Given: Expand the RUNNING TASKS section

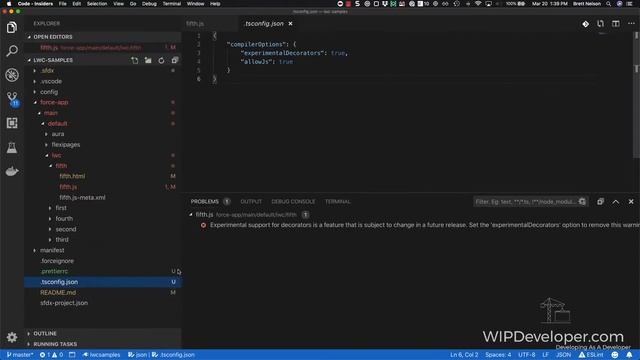Looking at the screenshot, I should [x=55, y=344].
